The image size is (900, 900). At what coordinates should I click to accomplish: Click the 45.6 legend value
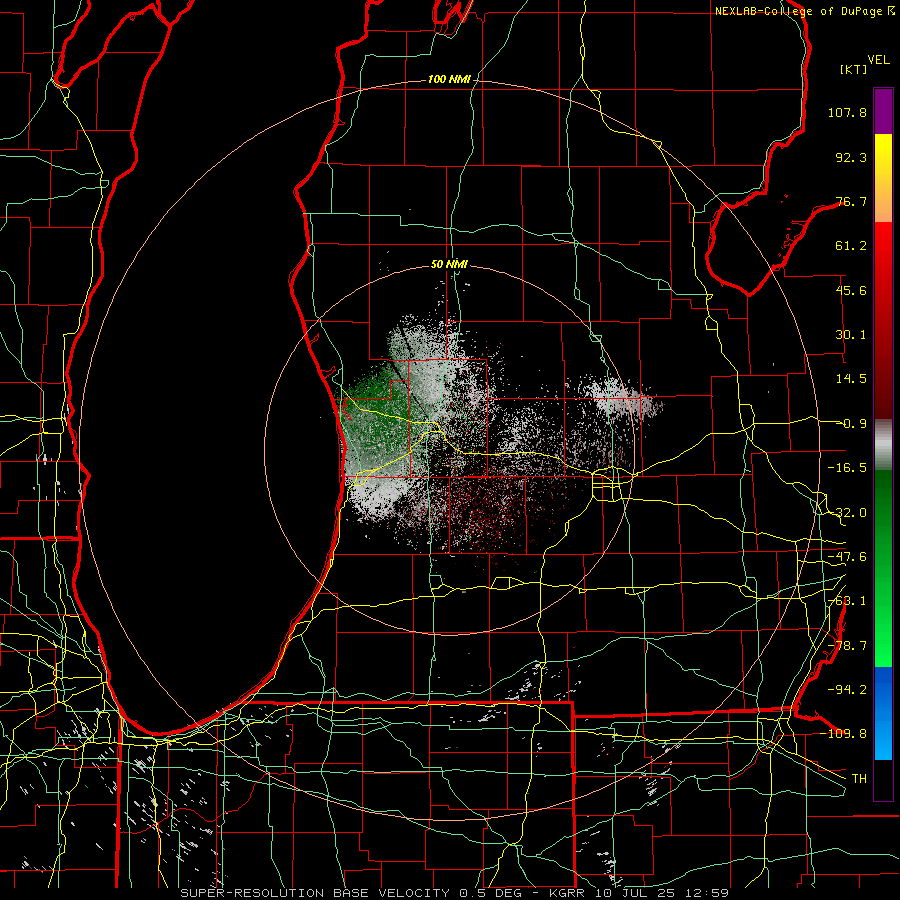(x=851, y=290)
